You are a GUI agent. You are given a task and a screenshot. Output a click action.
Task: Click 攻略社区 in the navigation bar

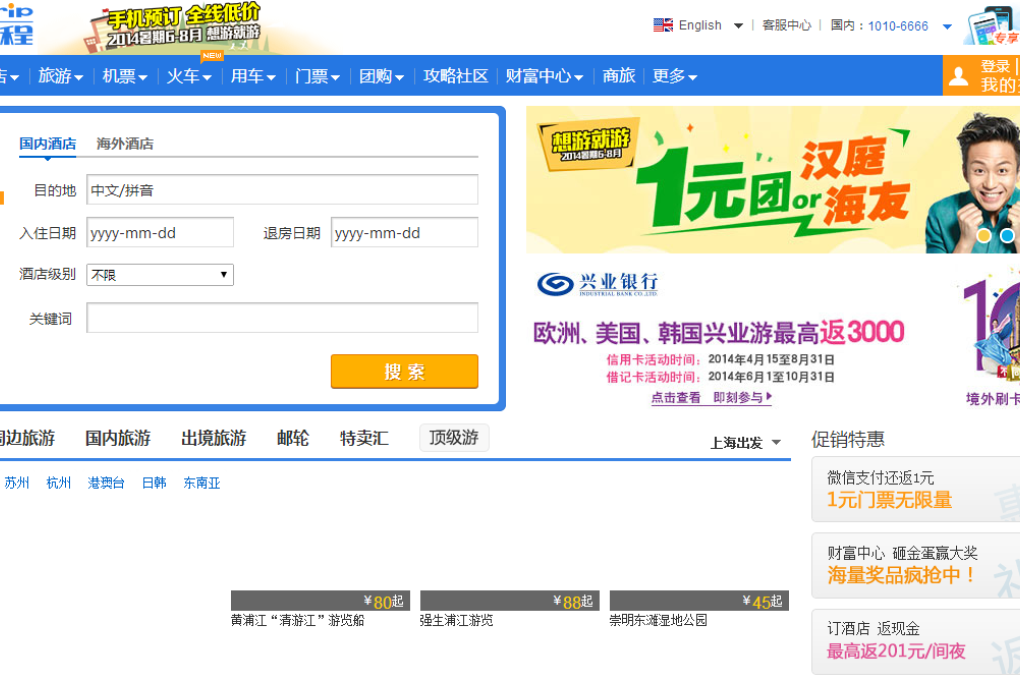tap(455, 75)
